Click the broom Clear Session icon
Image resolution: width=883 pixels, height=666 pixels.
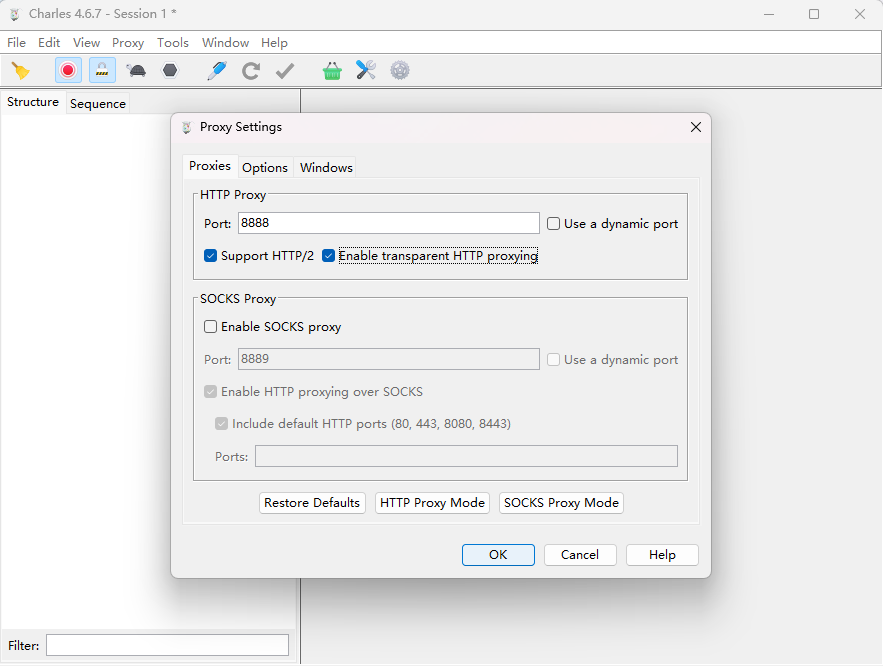tap(21, 71)
